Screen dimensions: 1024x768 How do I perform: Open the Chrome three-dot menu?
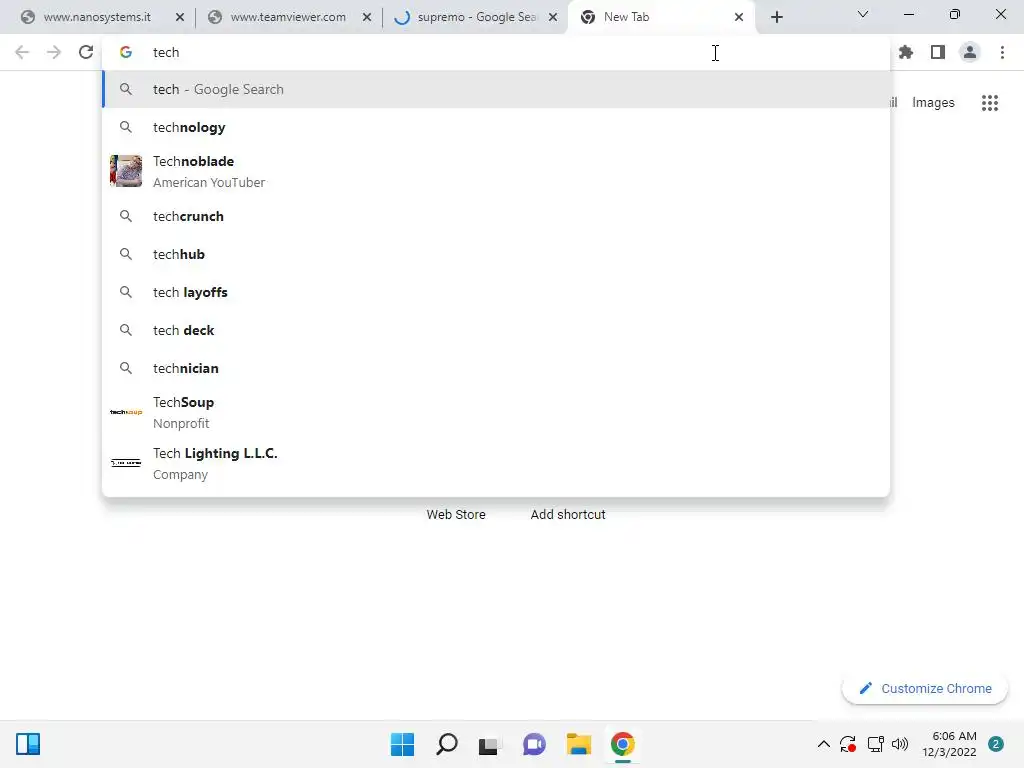click(x=1002, y=52)
